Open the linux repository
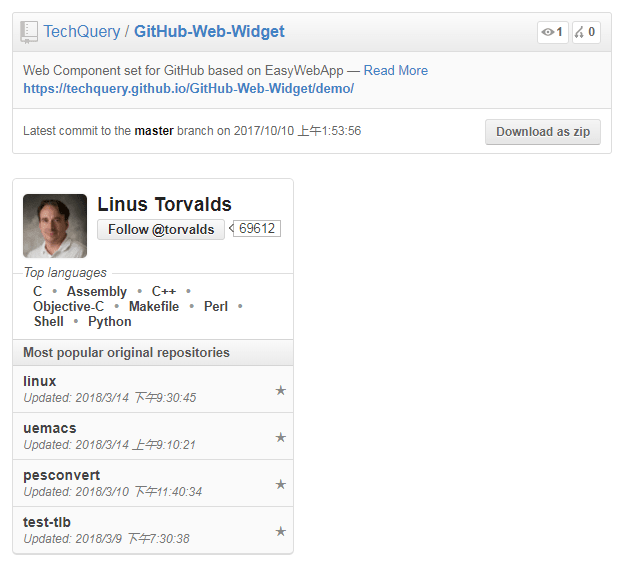 point(39,381)
